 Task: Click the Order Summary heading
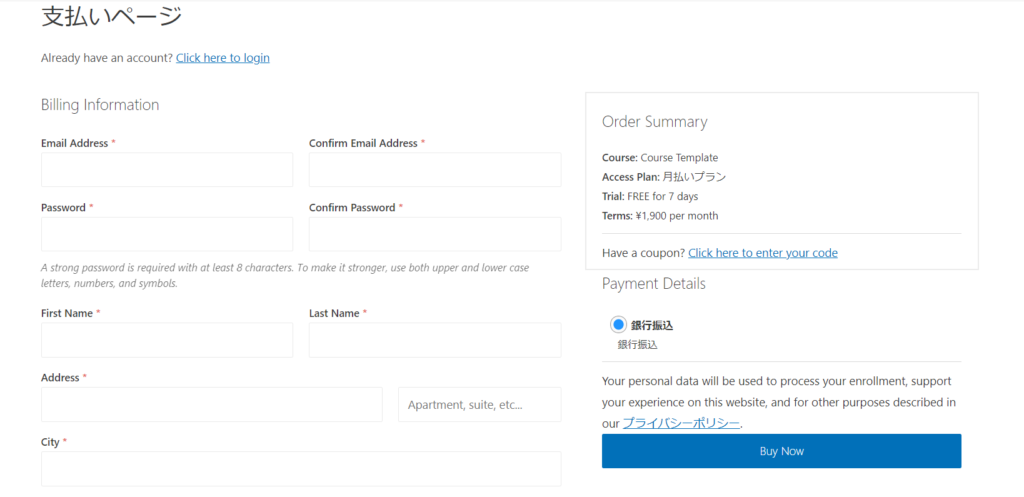click(x=654, y=121)
